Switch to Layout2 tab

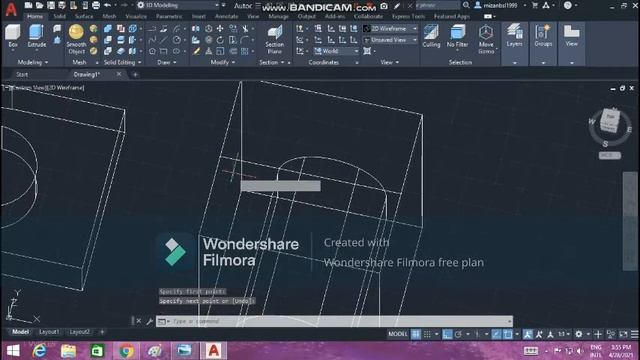[79, 332]
